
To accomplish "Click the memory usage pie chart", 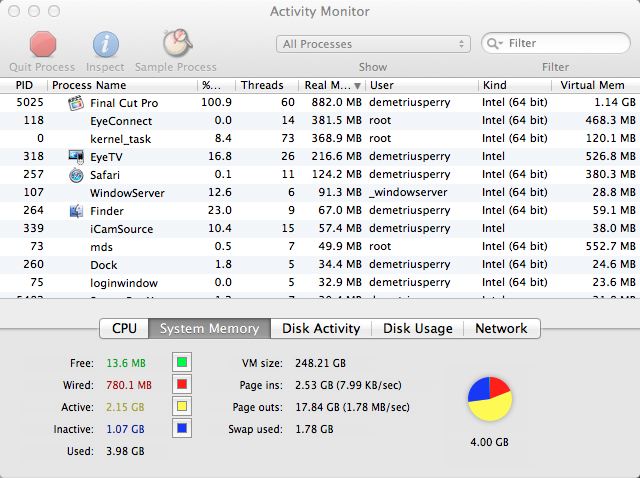I will (x=489, y=399).
